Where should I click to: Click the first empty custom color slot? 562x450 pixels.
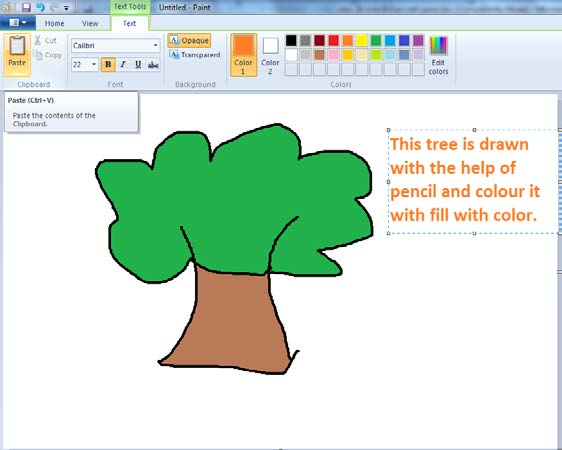[291, 69]
